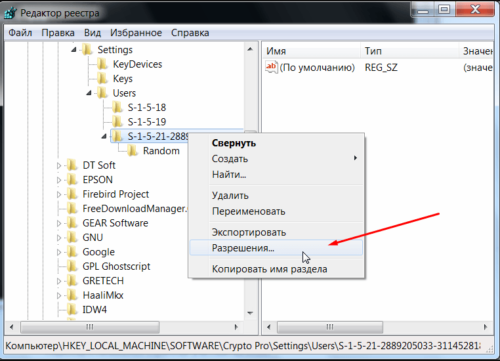The width and height of the screenshot is (500, 361).
Task: Click the IDW4 folder icon
Action: [x=72, y=310]
